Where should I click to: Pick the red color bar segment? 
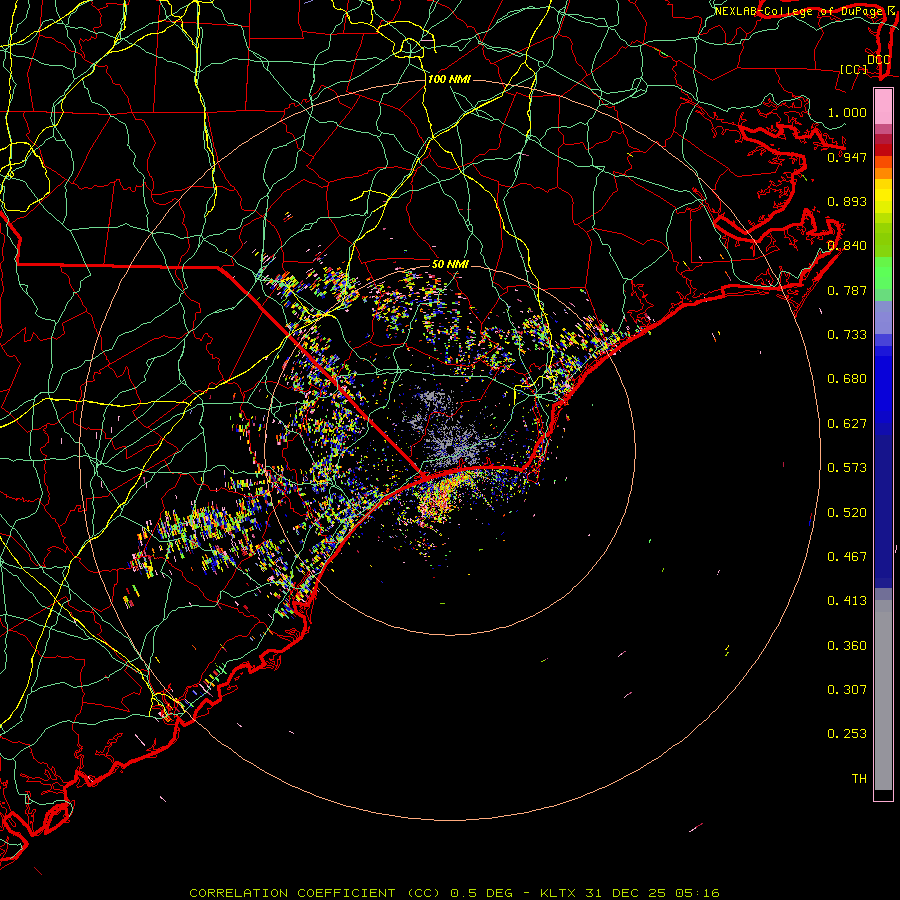tap(883, 150)
